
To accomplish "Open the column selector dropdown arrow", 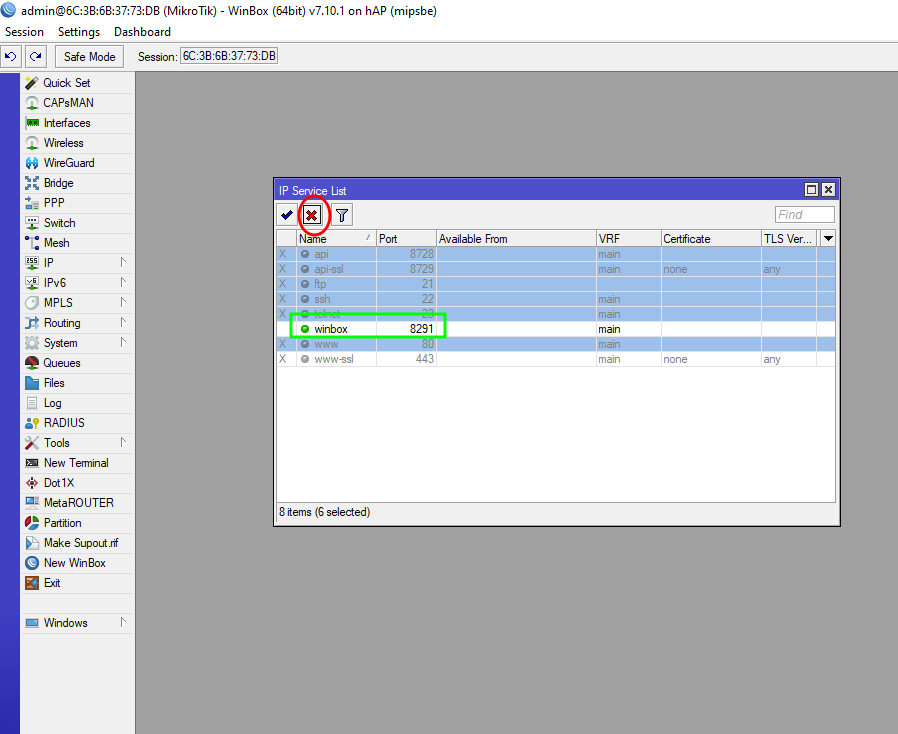I will (x=827, y=239).
